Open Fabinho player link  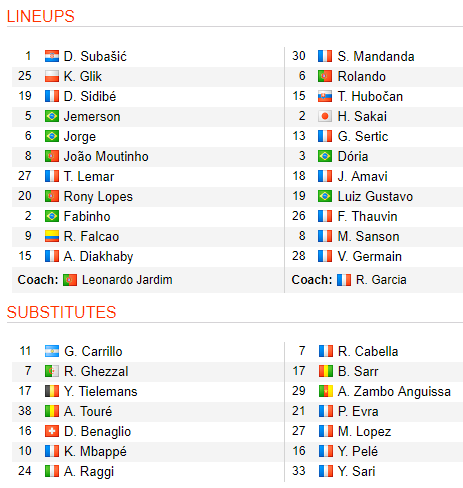87,216
